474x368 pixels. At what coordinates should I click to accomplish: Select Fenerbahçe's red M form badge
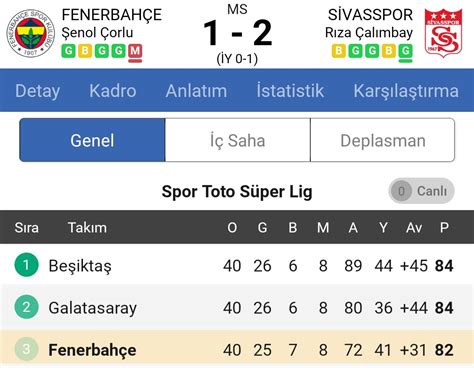135,52
